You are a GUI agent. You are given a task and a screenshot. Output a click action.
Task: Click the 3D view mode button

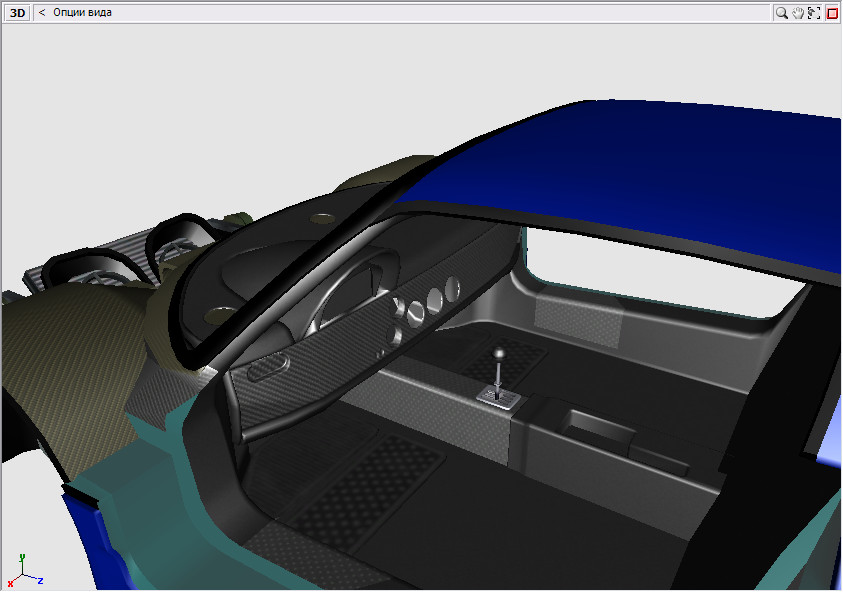(17, 12)
